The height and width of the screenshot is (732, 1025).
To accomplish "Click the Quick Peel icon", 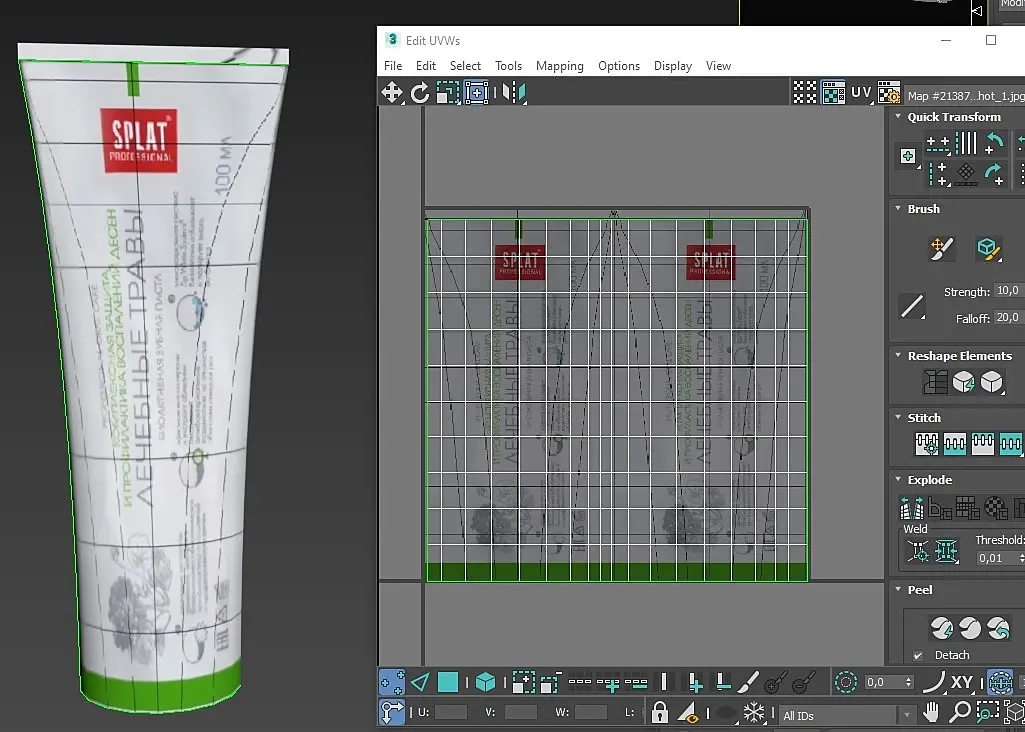I will [x=941, y=628].
